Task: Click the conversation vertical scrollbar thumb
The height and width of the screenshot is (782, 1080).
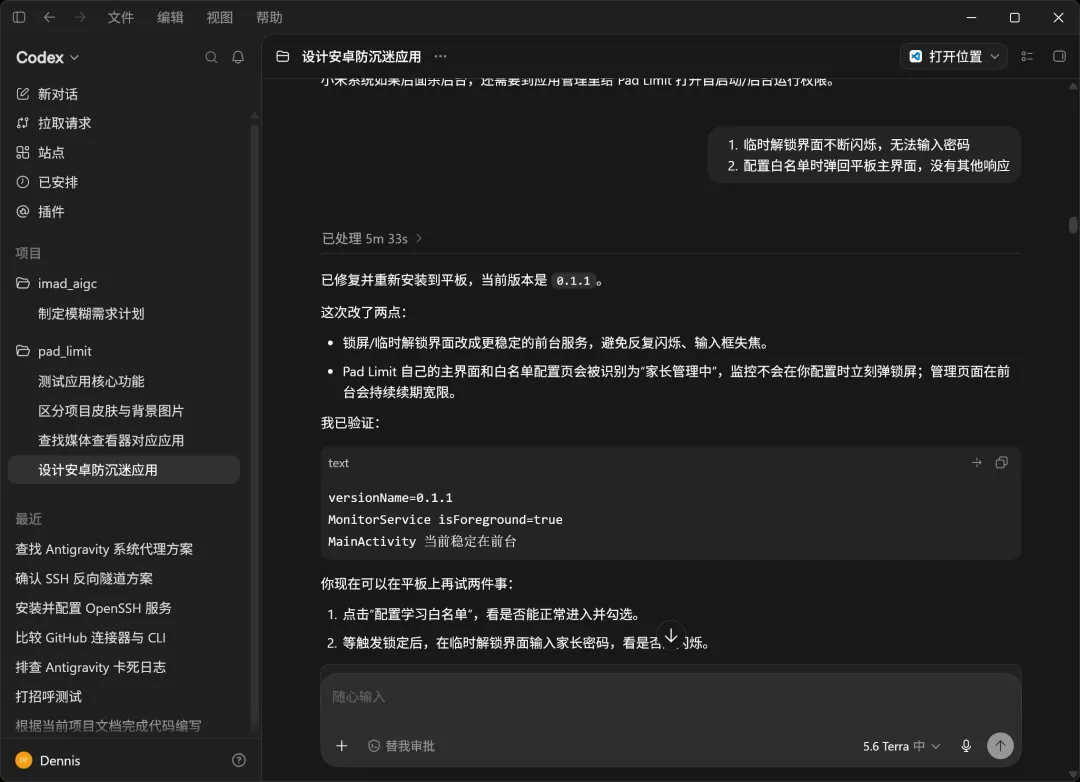Action: pos(1073,225)
